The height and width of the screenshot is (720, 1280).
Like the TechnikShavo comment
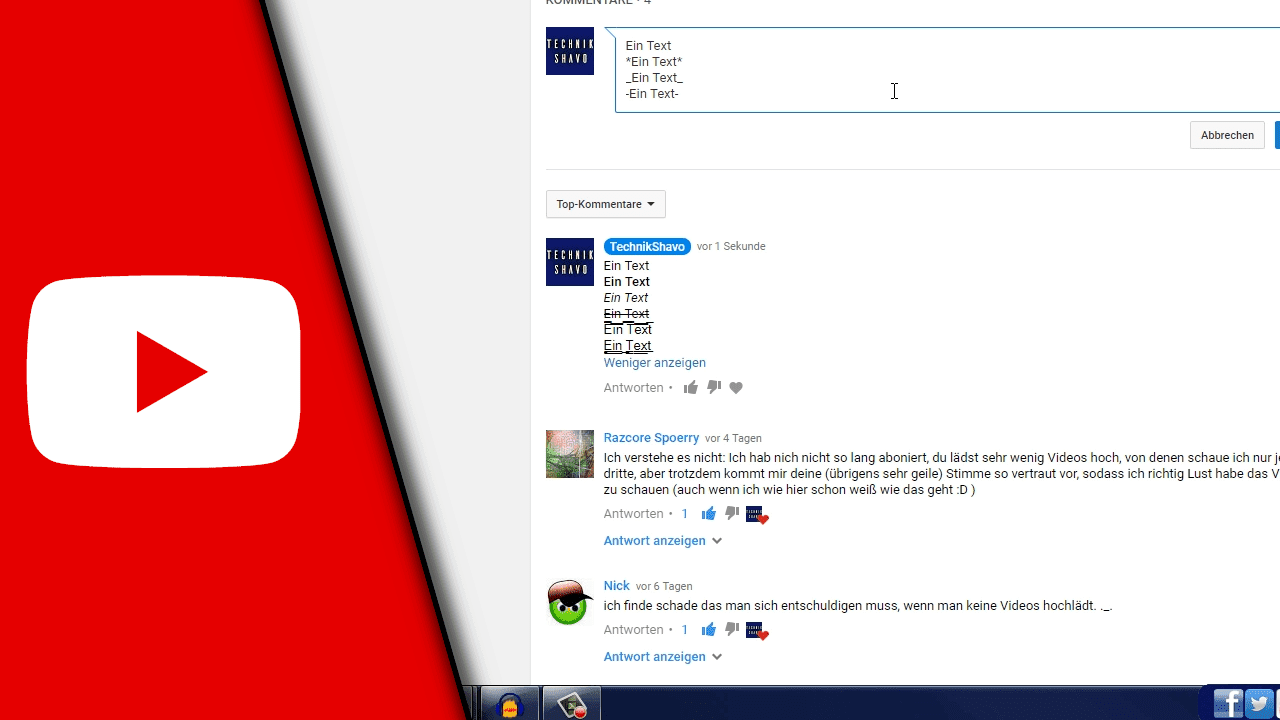(x=691, y=388)
